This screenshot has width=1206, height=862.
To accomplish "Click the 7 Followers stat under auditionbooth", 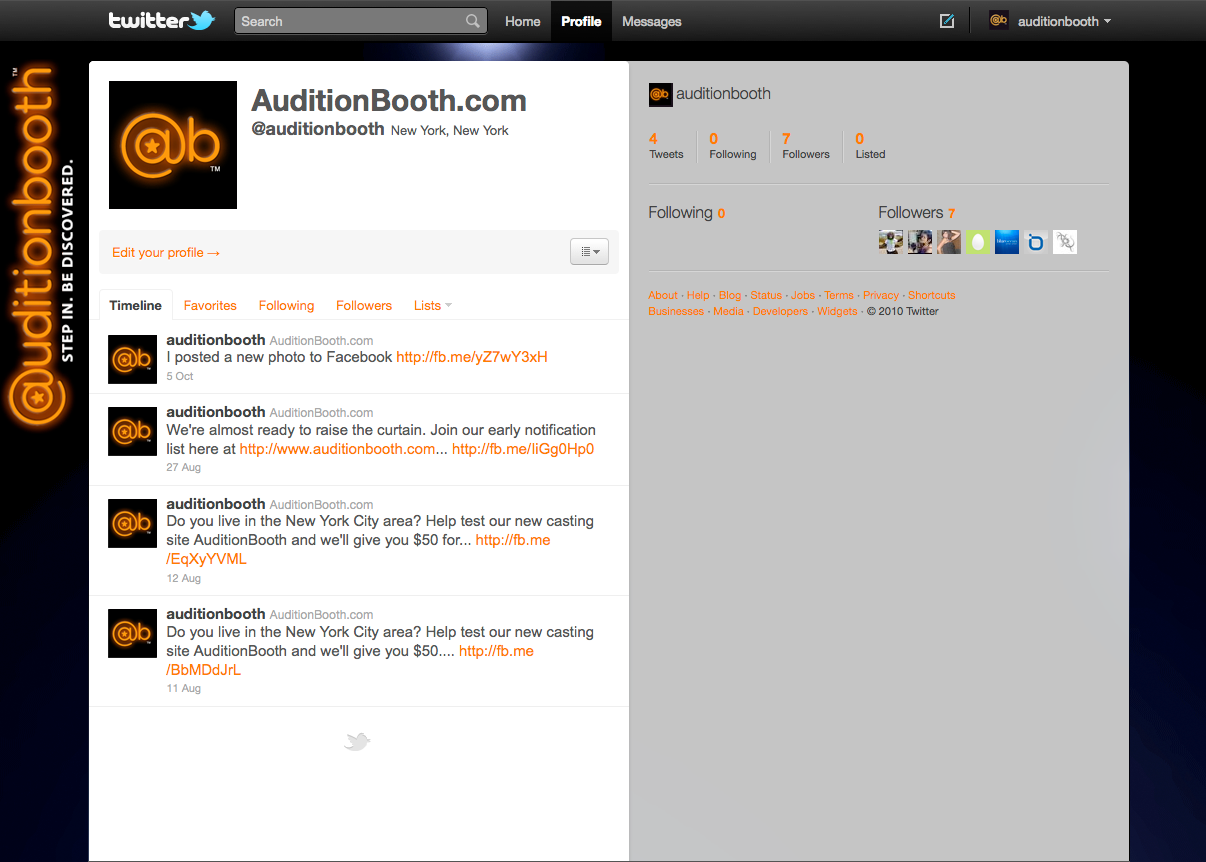I will point(806,146).
